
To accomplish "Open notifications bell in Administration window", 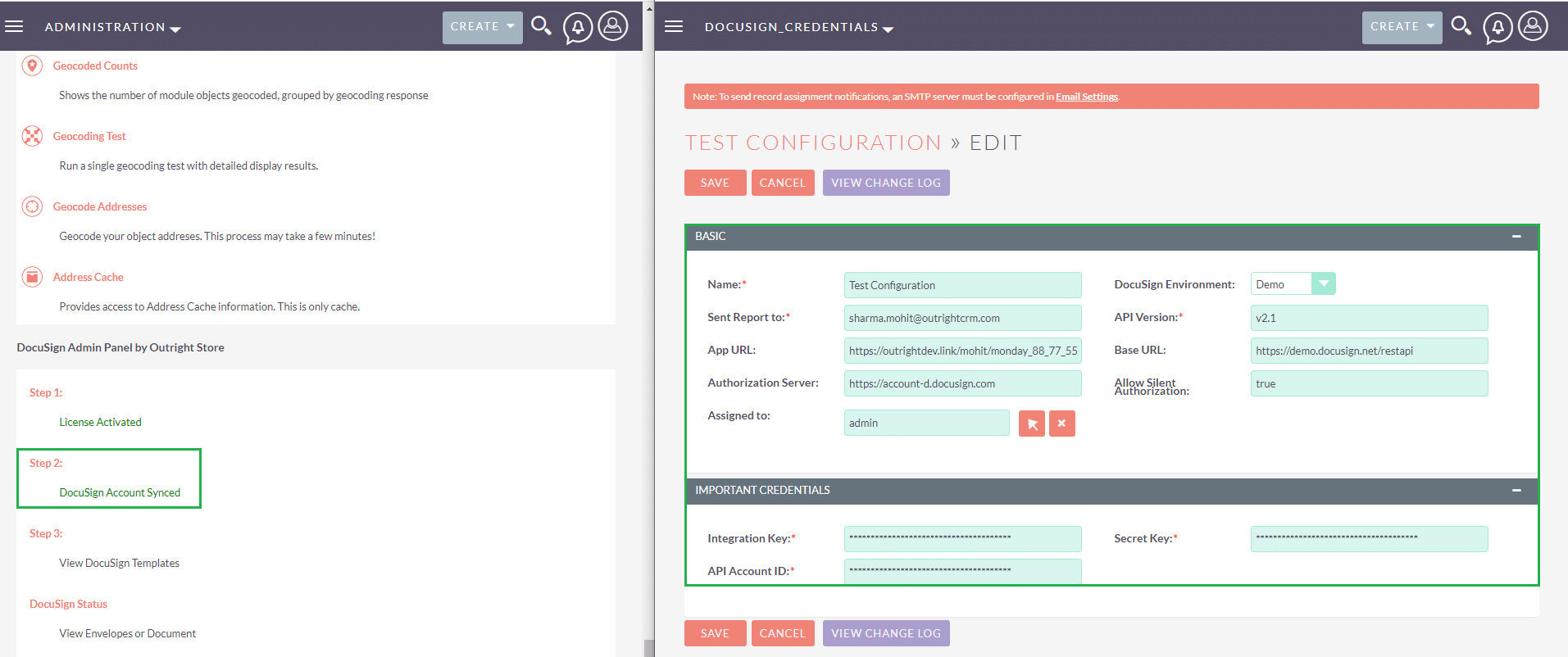I will (578, 28).
